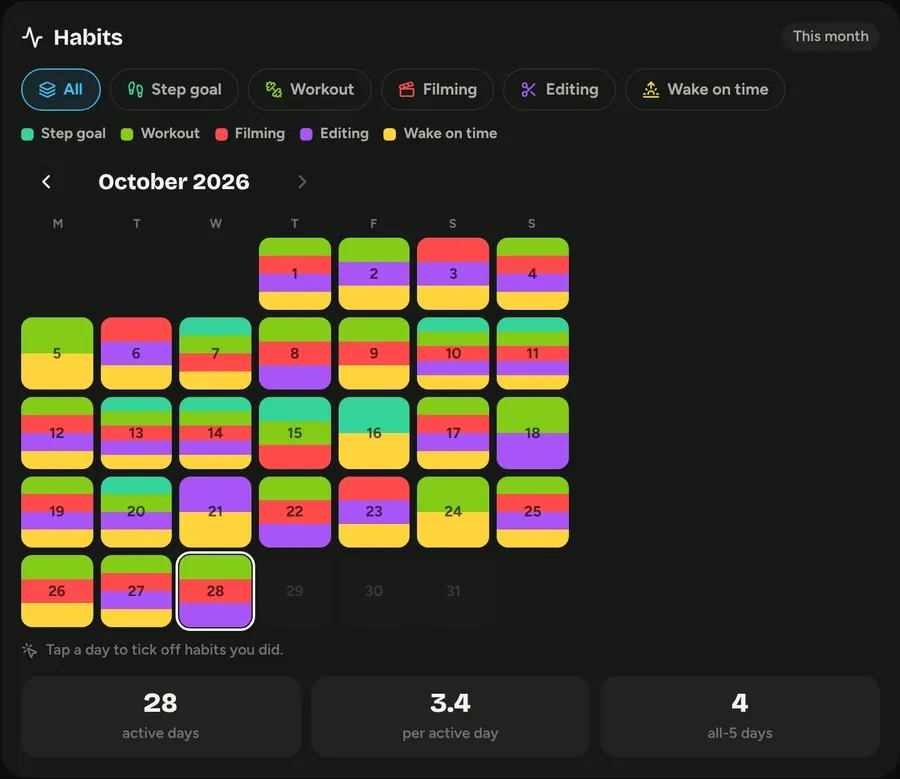Click the This month button
900x779 pixels.
pos(831,36)
